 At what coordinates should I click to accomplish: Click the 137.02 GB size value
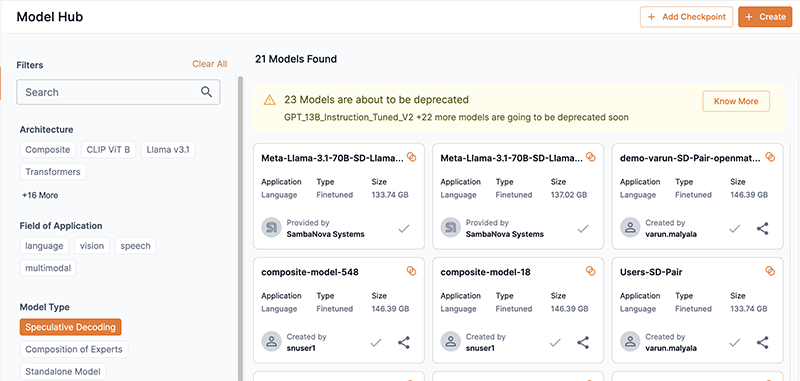click(x=569, y=195)
